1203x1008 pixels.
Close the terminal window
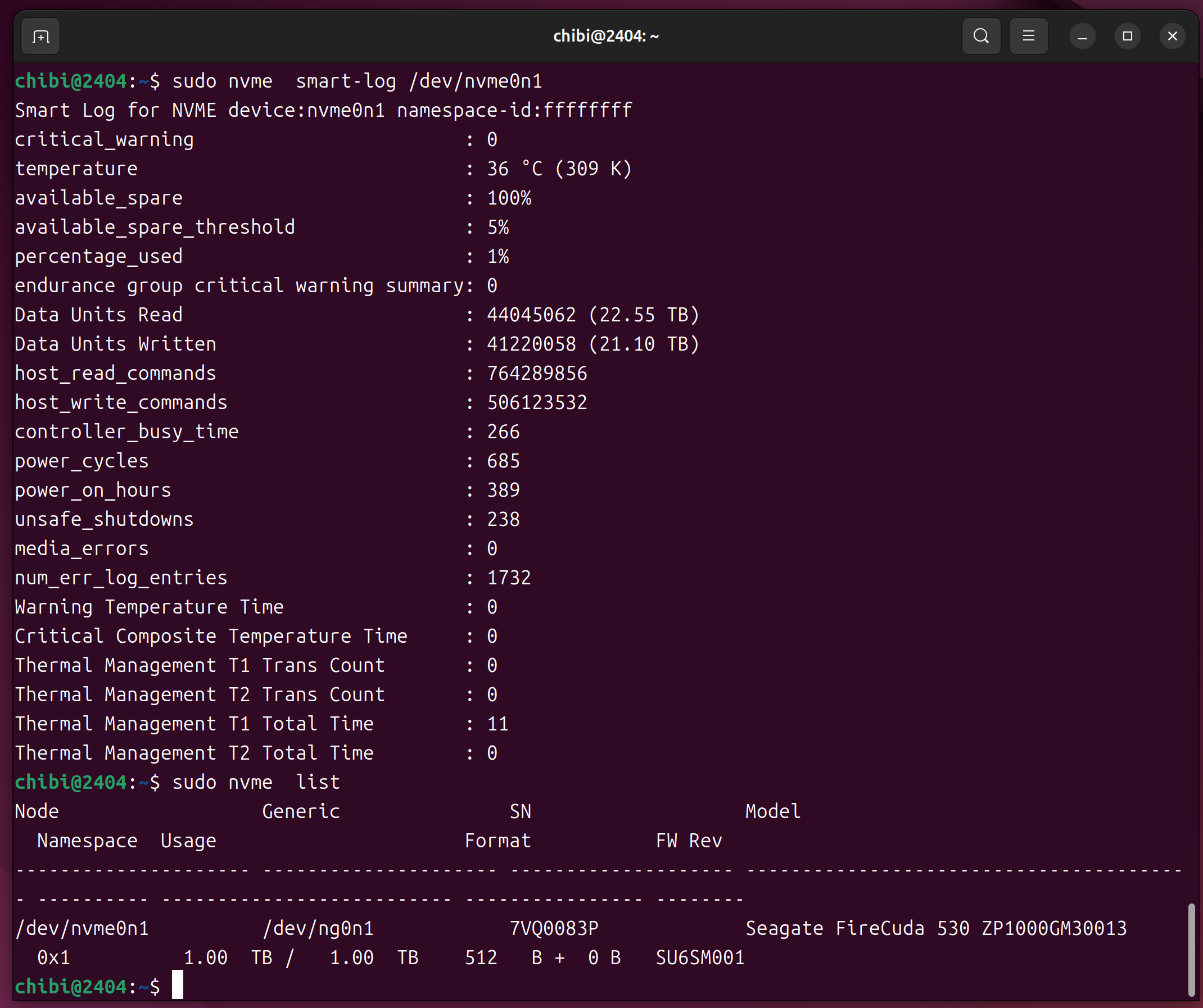(x=1172, y=36)
